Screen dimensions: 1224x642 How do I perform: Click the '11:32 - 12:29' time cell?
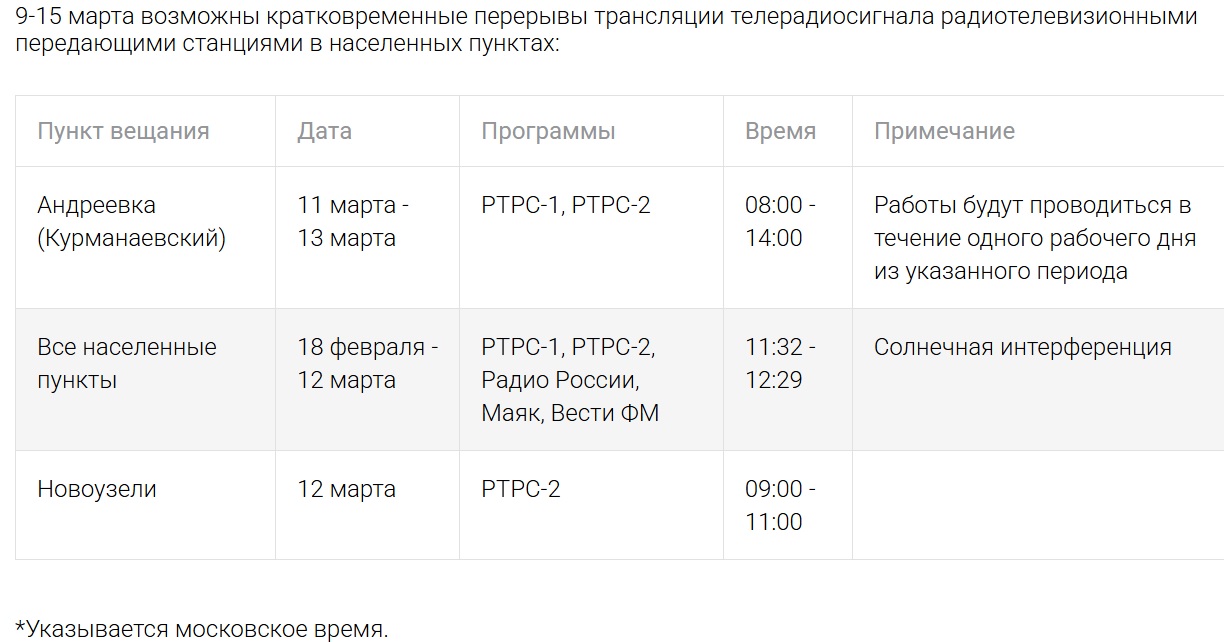tap(780, 363)
